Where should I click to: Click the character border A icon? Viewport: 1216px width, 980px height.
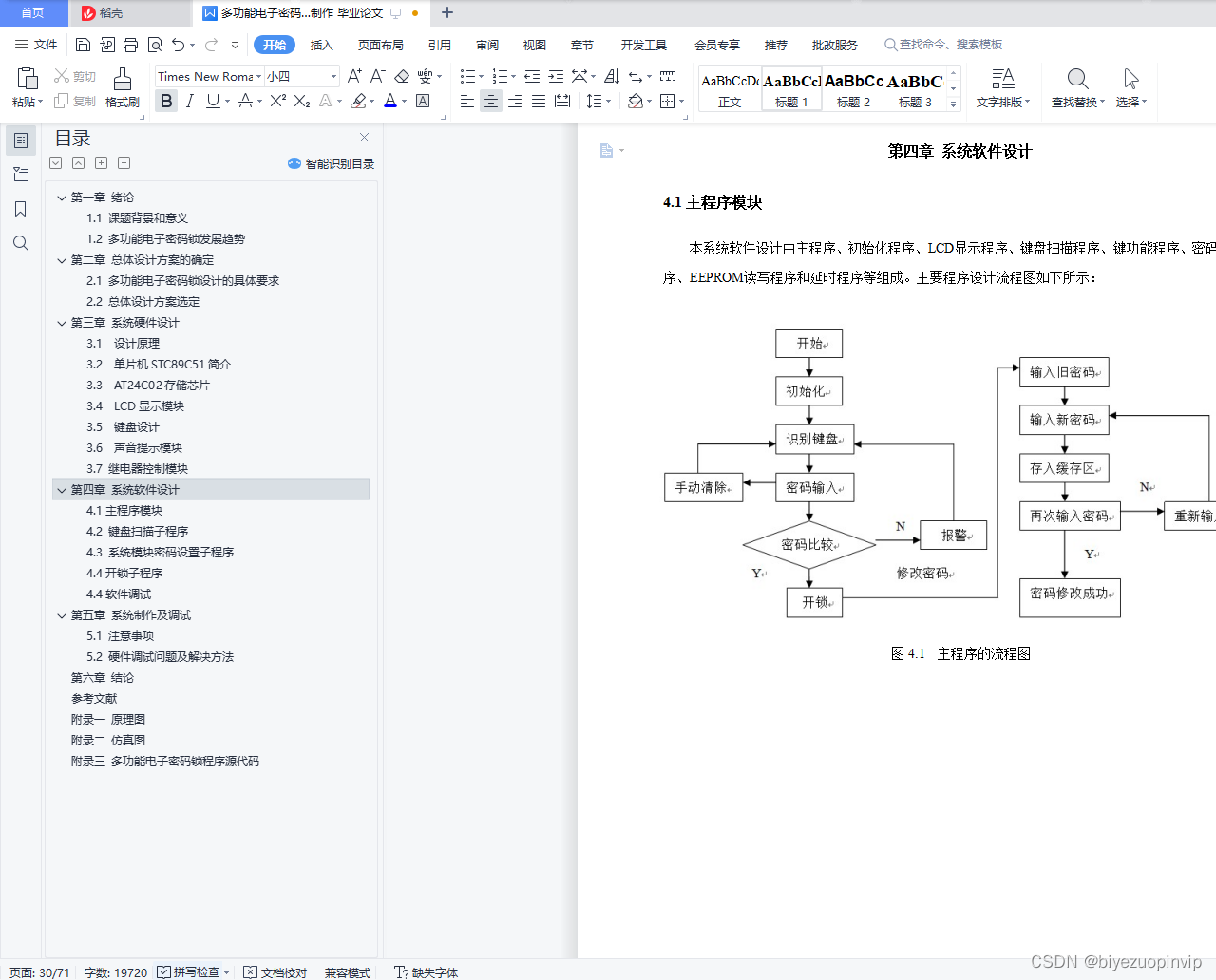[423, 101]
